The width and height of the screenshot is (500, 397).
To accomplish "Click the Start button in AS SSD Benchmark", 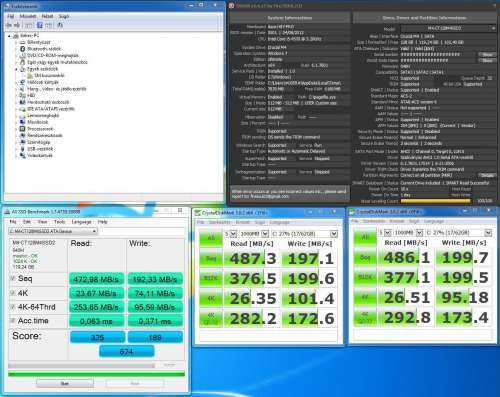I will pyautogui.click(x=65, y=383).
